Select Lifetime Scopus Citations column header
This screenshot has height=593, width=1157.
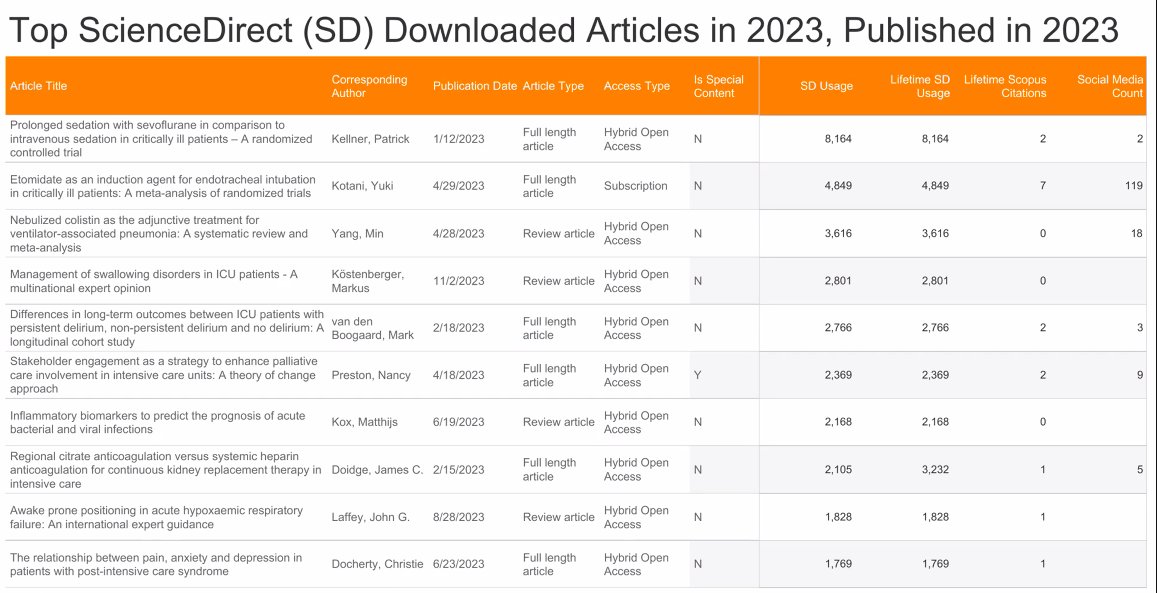1005,86
